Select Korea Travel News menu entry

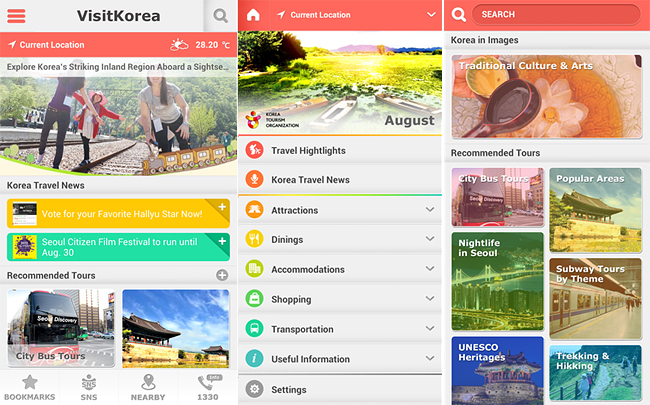[x=340, y=179]
